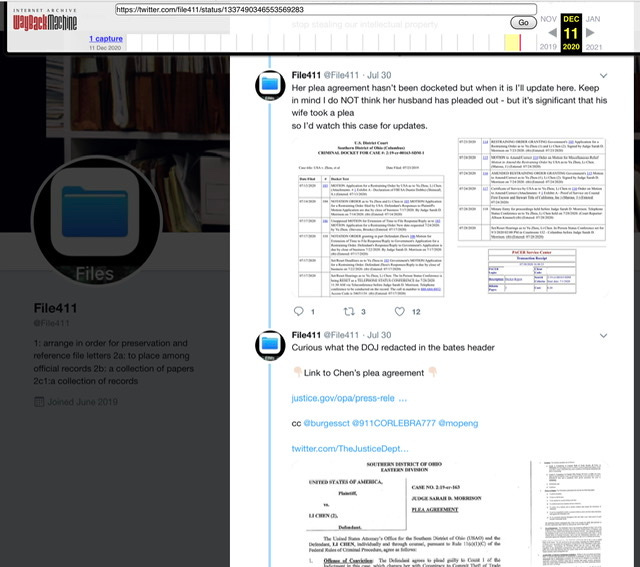Click the DEC 11 2020 date block

coord(571,33)
